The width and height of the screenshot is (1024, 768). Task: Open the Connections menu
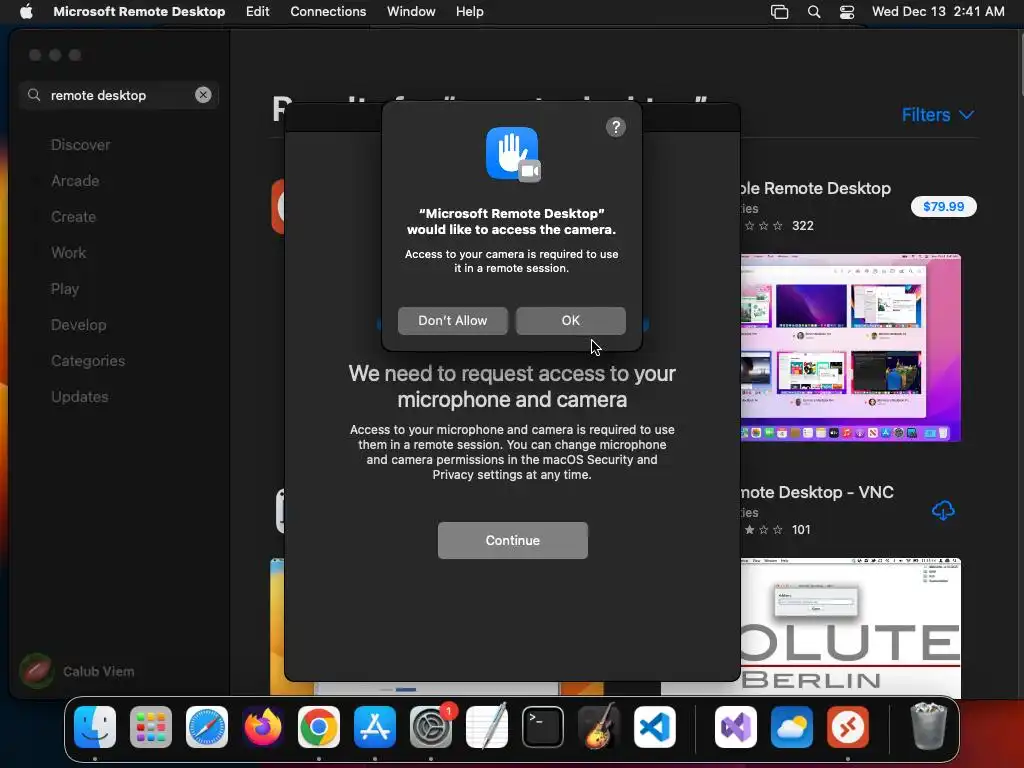tap(328, 12)
